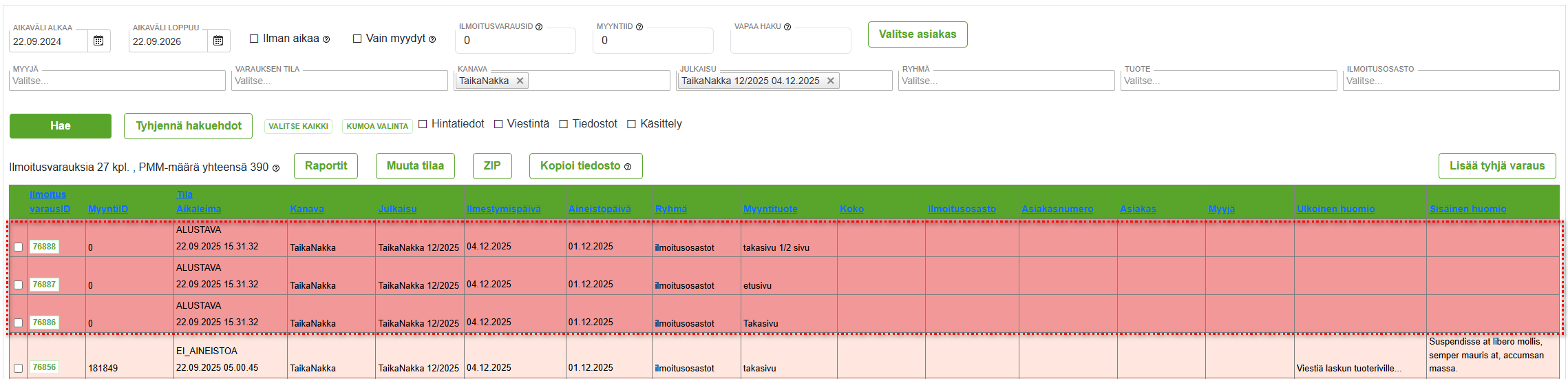Viewport: 1568px width, 379px height.
Task: Sort table by Myyntituote column header
Action: pyautogui.click(x=770, y=209)
